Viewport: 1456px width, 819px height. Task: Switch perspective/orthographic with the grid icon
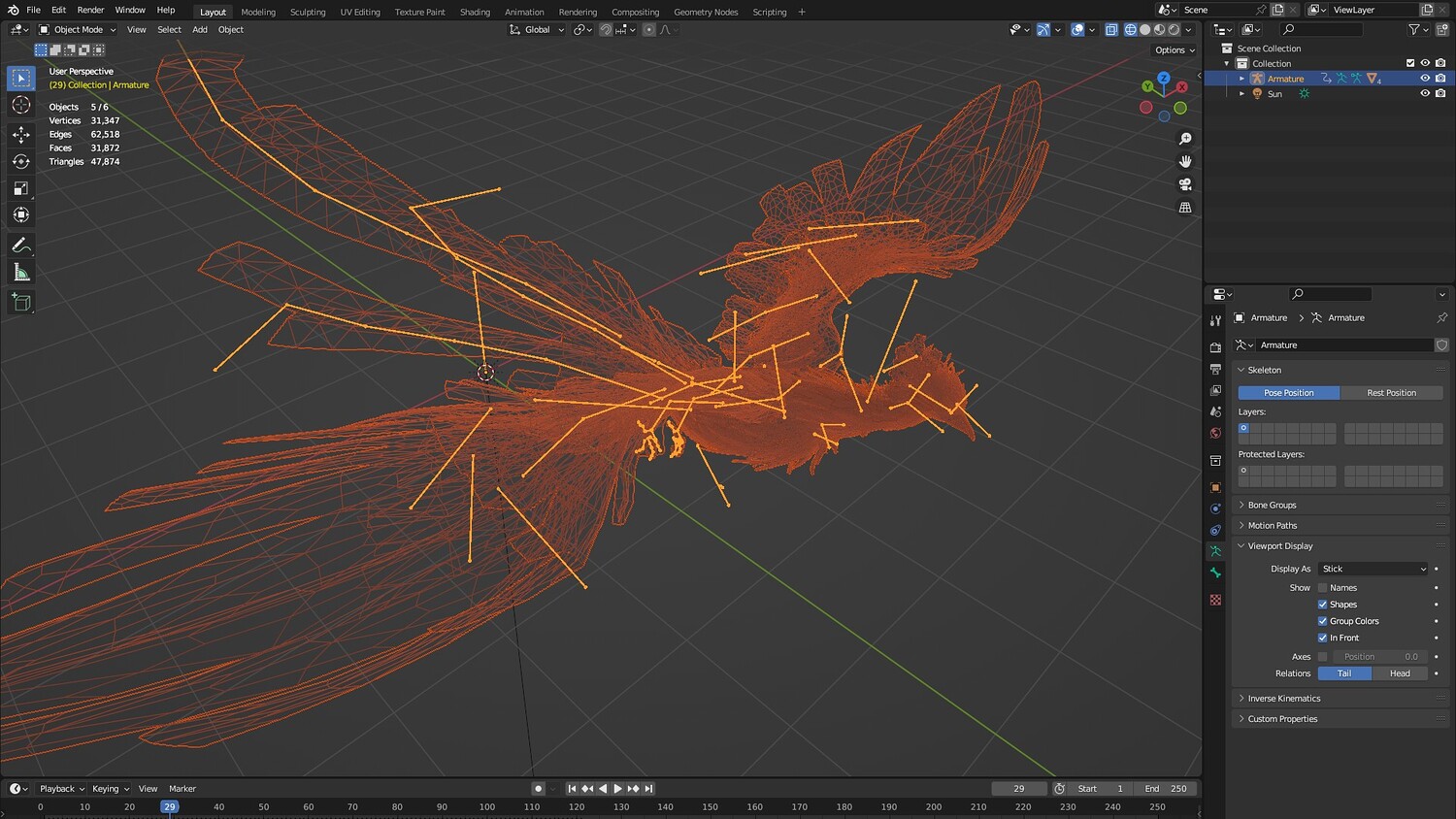[1185, 207]
